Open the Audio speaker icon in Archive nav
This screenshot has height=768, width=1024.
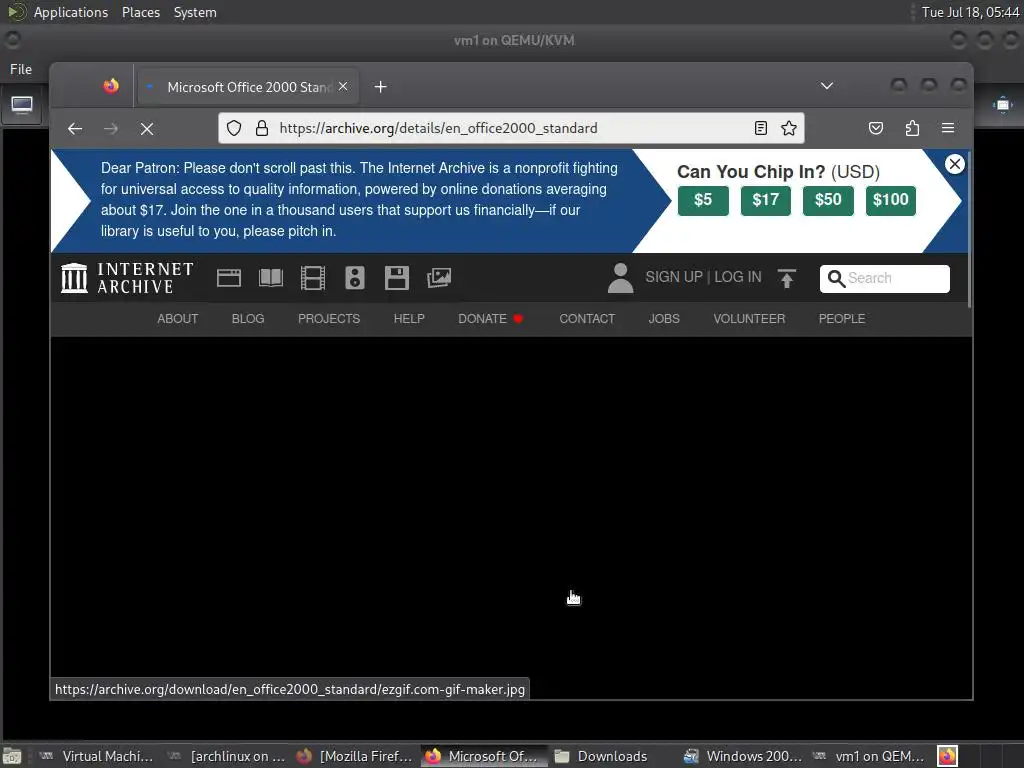355,278
